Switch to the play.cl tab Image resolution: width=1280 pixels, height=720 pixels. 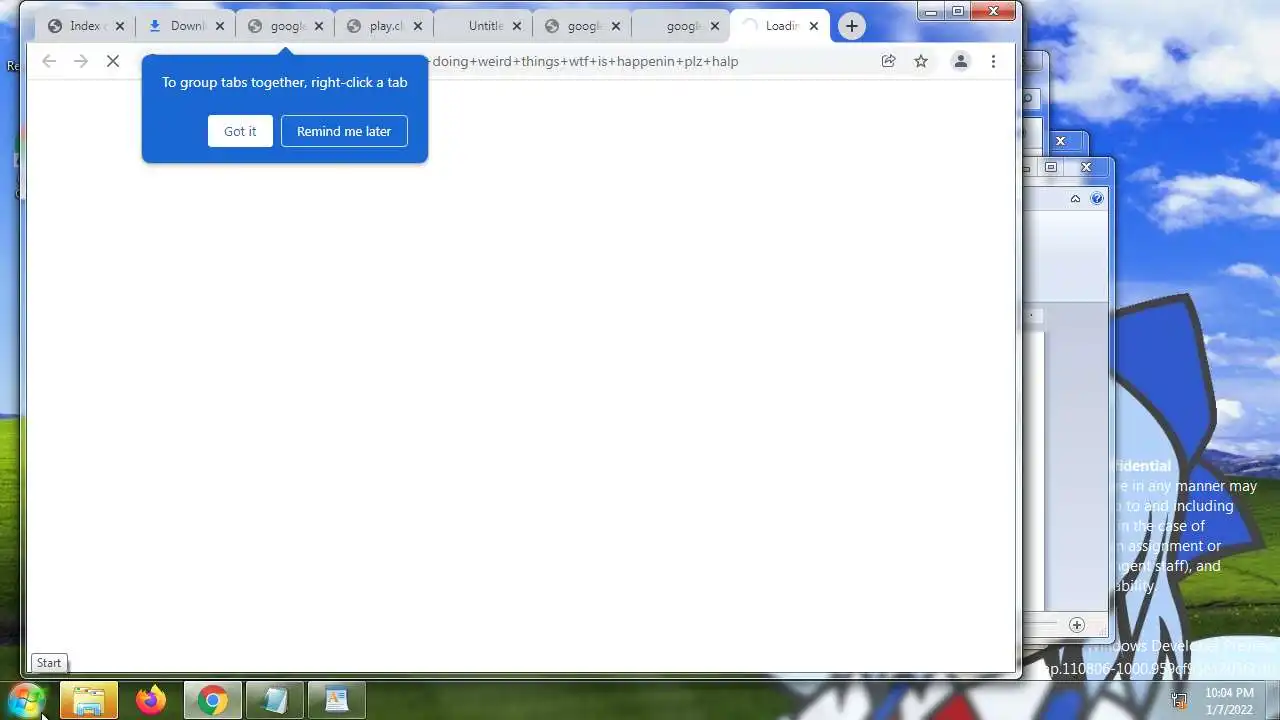384,26
